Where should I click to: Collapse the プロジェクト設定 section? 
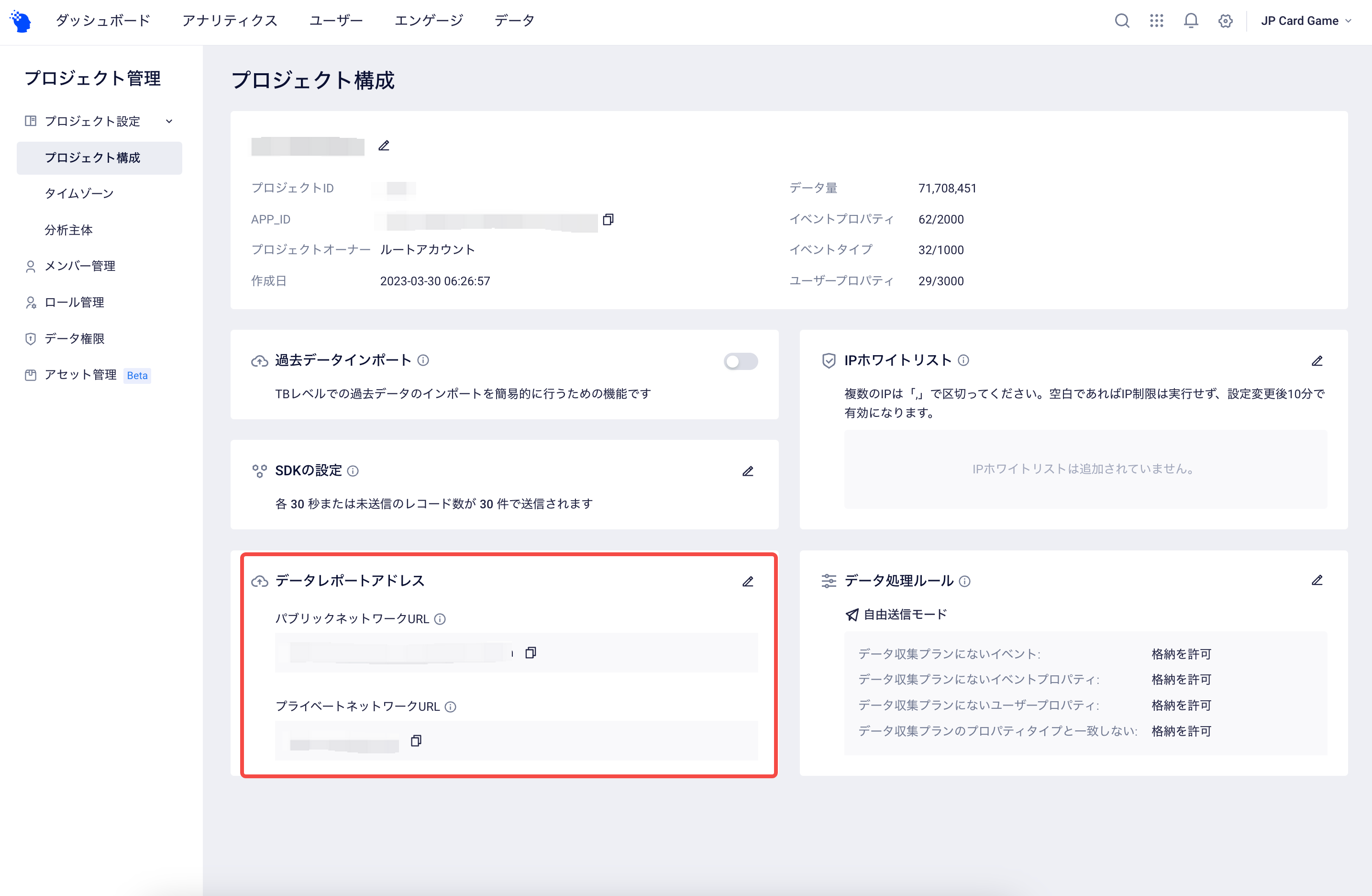[169, 121]
